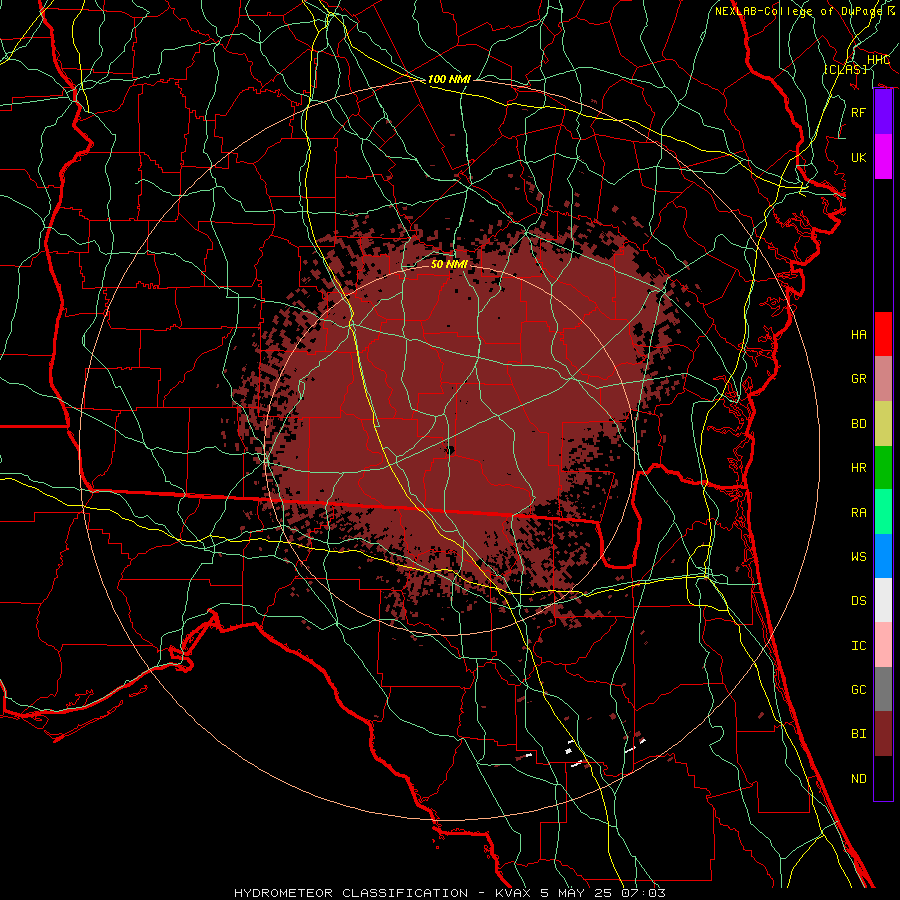Click the 100 NMI range ring label
The height and width of the screenshot is (900, 900).
(x=449, y=79)
